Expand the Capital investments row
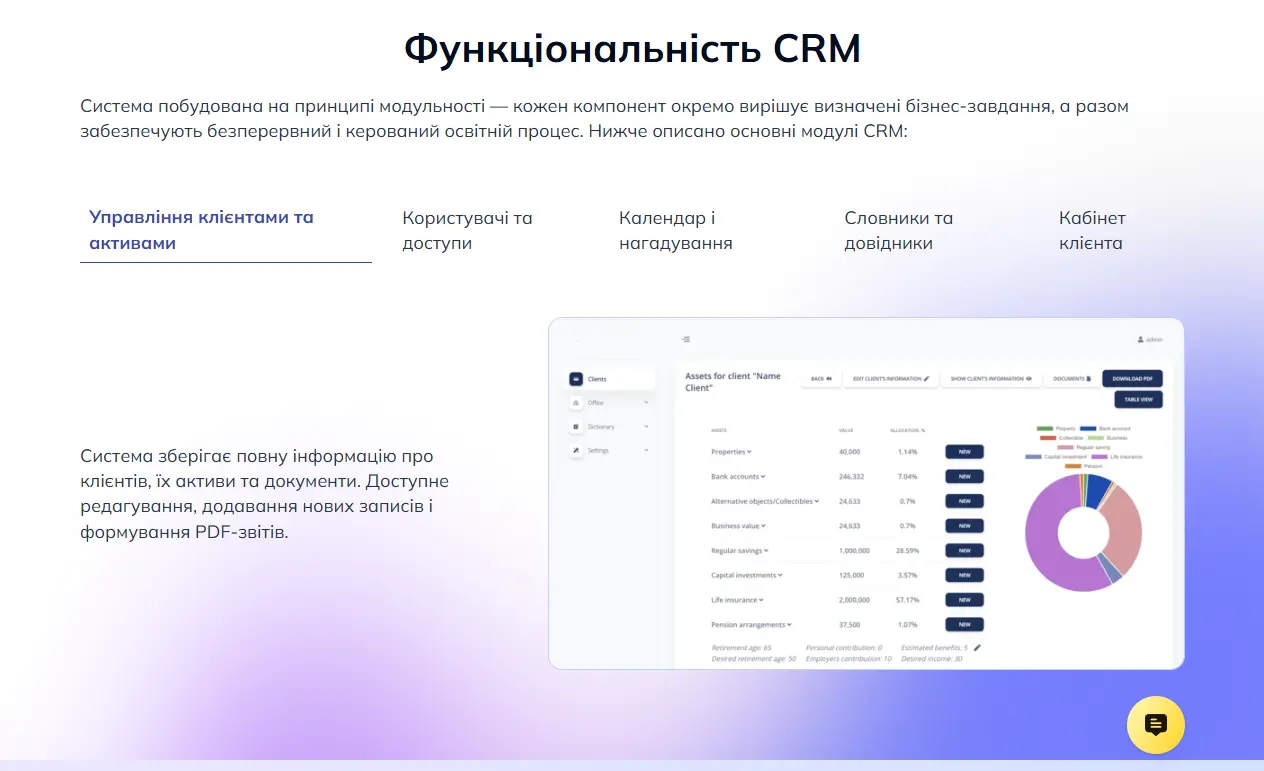 [x=780, y=575]
